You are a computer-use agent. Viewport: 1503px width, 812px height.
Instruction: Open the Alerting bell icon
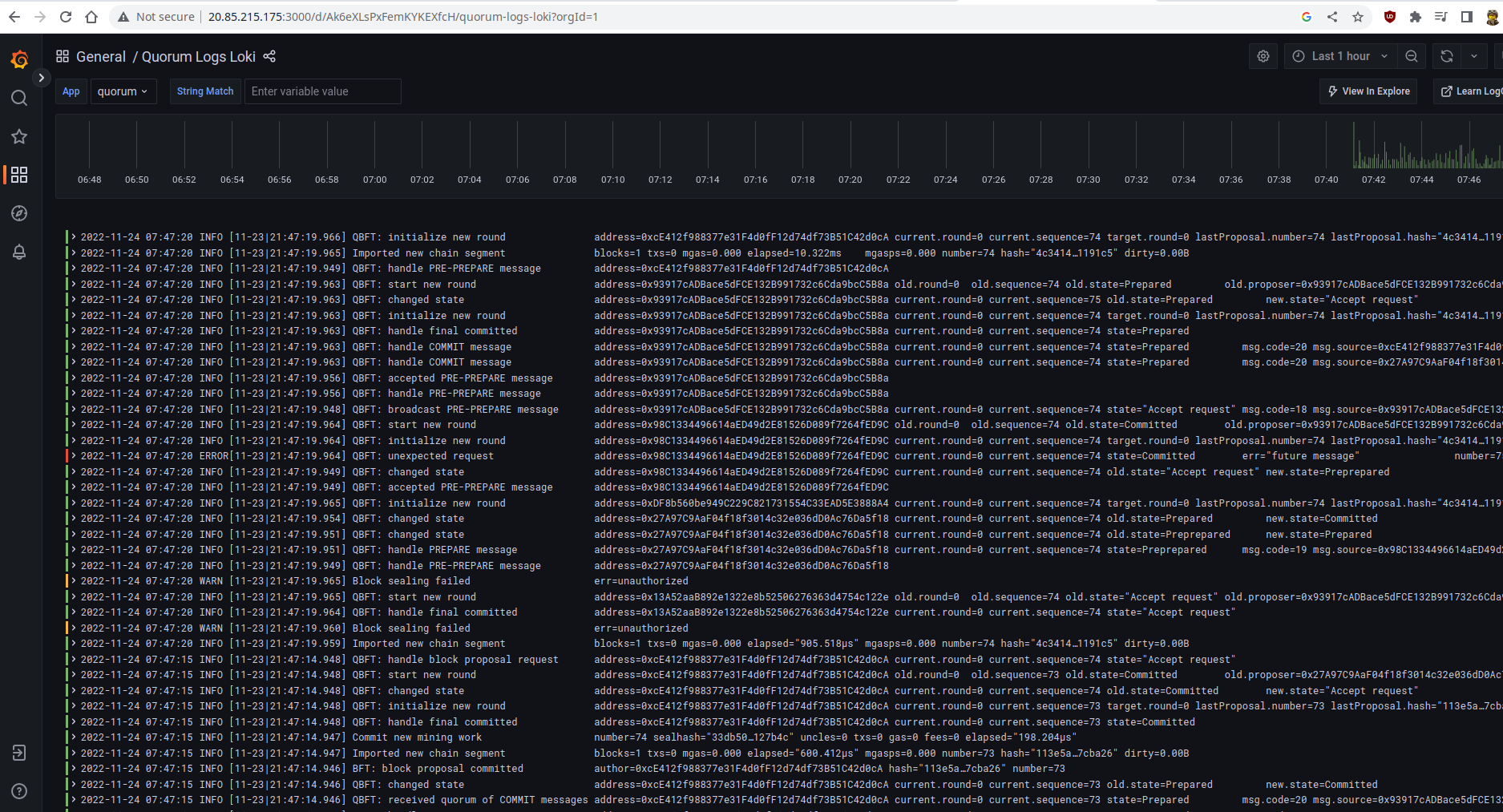tap(19, 252)
